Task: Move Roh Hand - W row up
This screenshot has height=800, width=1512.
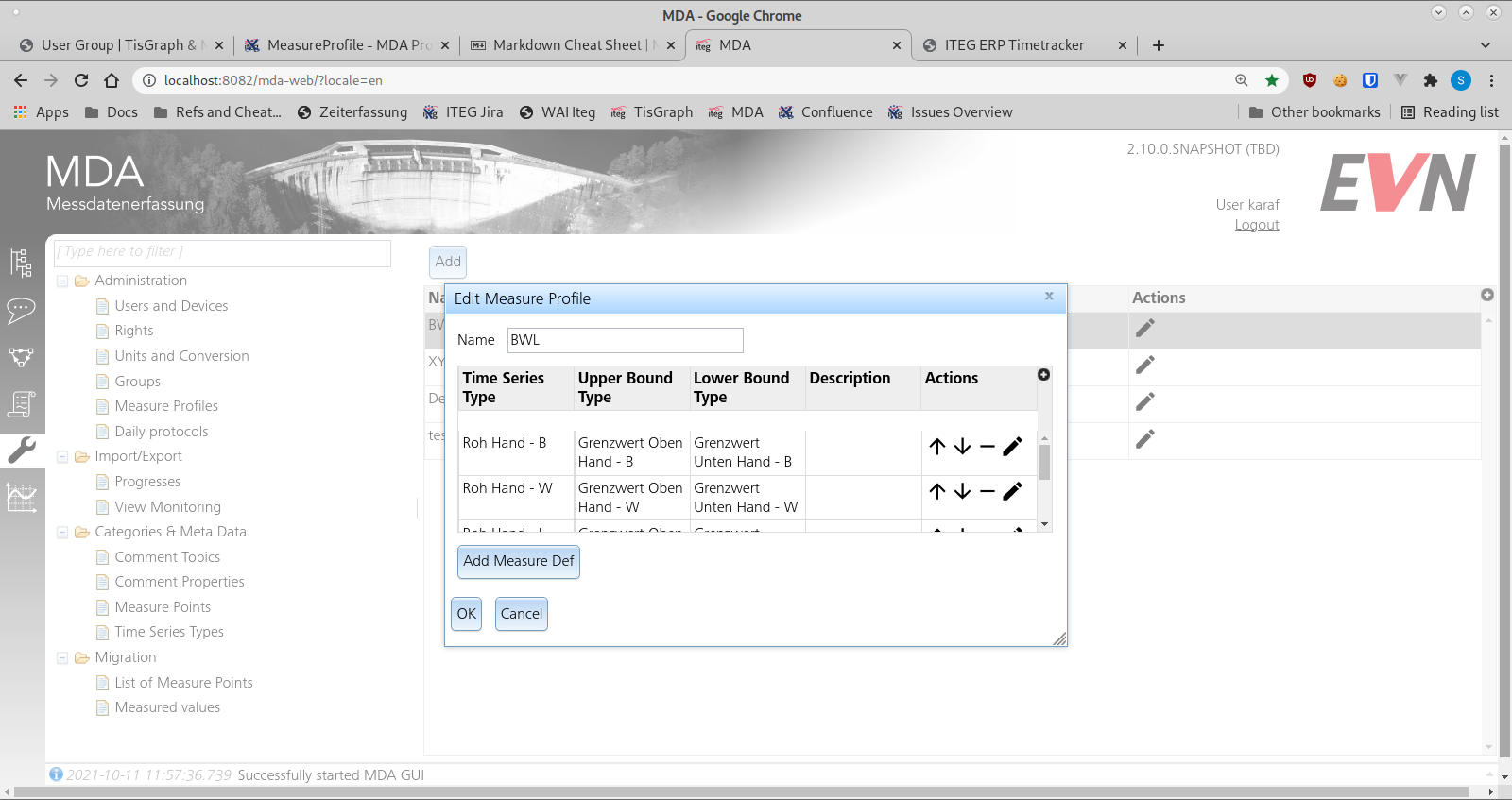Action: click(x=937, y=491)
